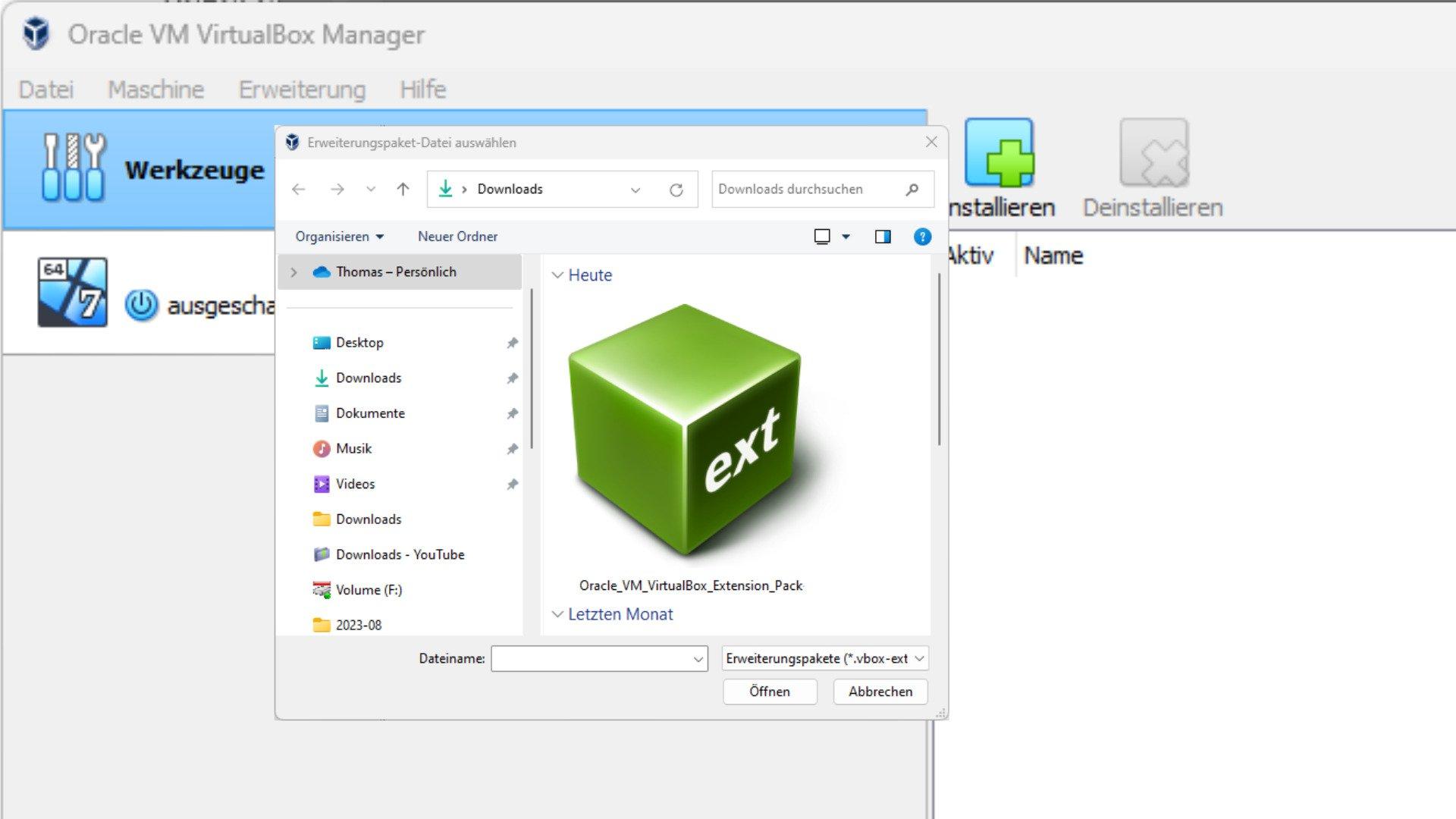Unpin Desktop via its pin icon
The width and height of the screenshot is (1456, 819).
coord(513,344)
